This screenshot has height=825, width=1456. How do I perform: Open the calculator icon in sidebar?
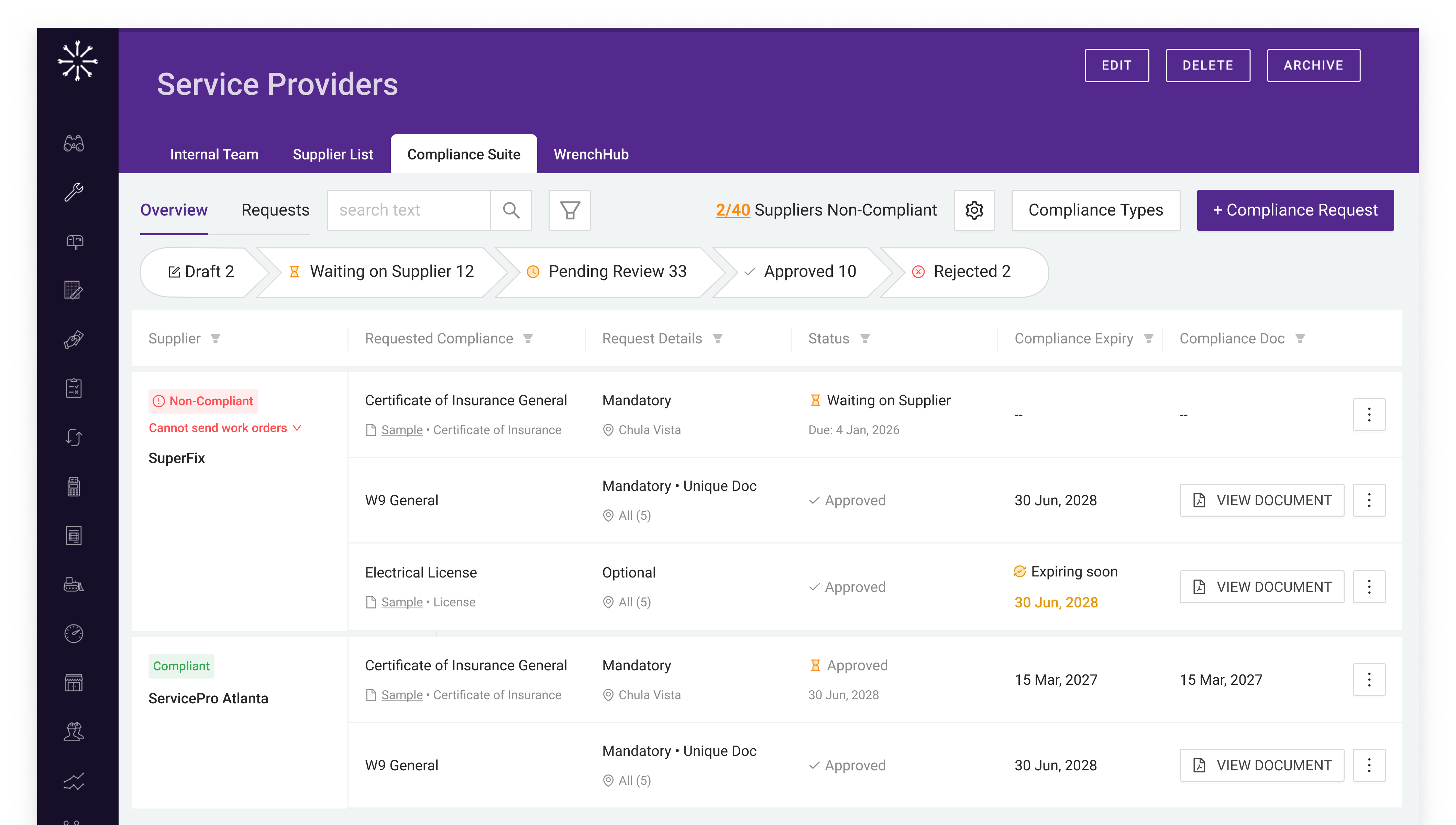coord(74,487)
